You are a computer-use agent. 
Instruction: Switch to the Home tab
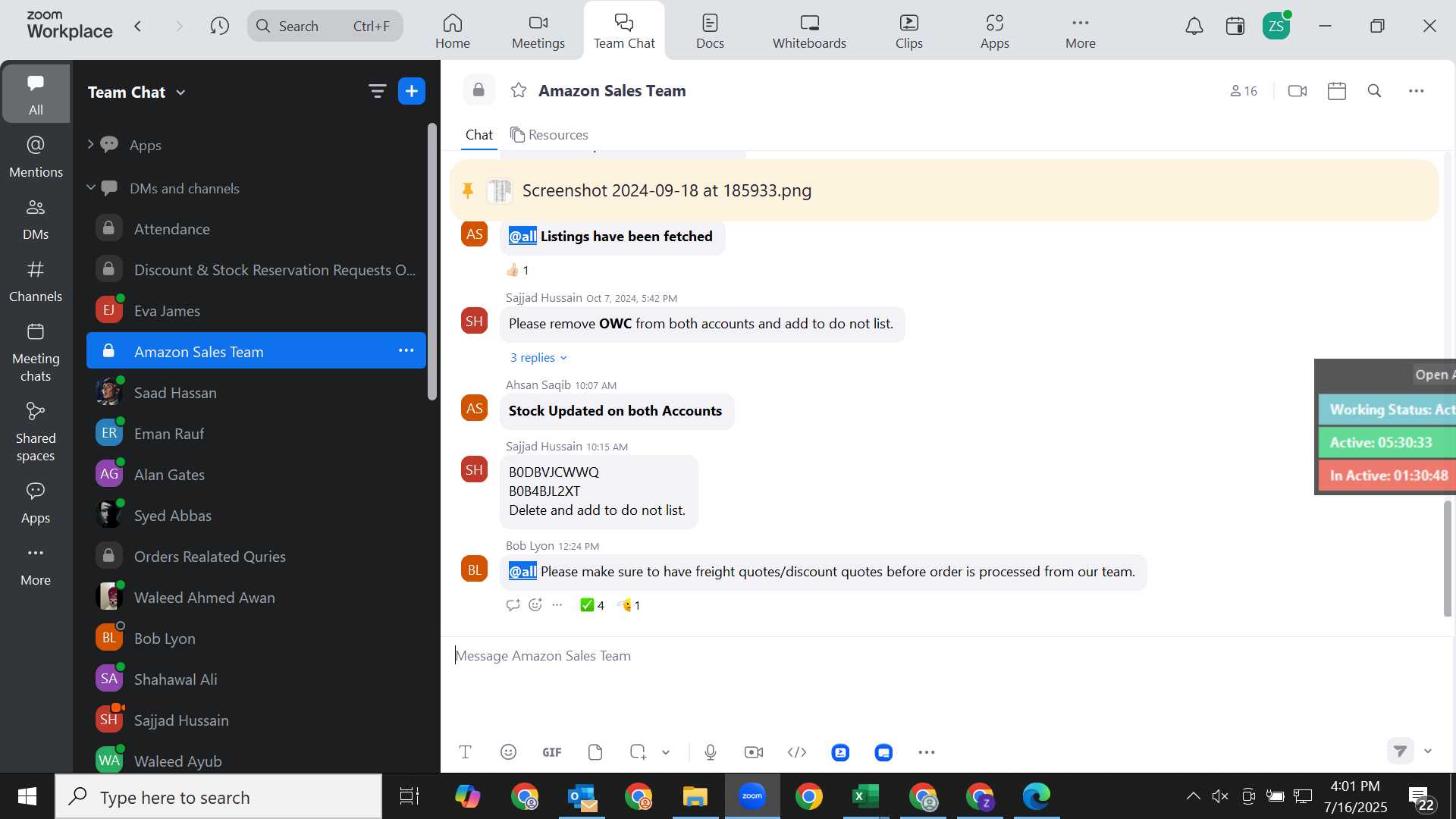point(453,31)
